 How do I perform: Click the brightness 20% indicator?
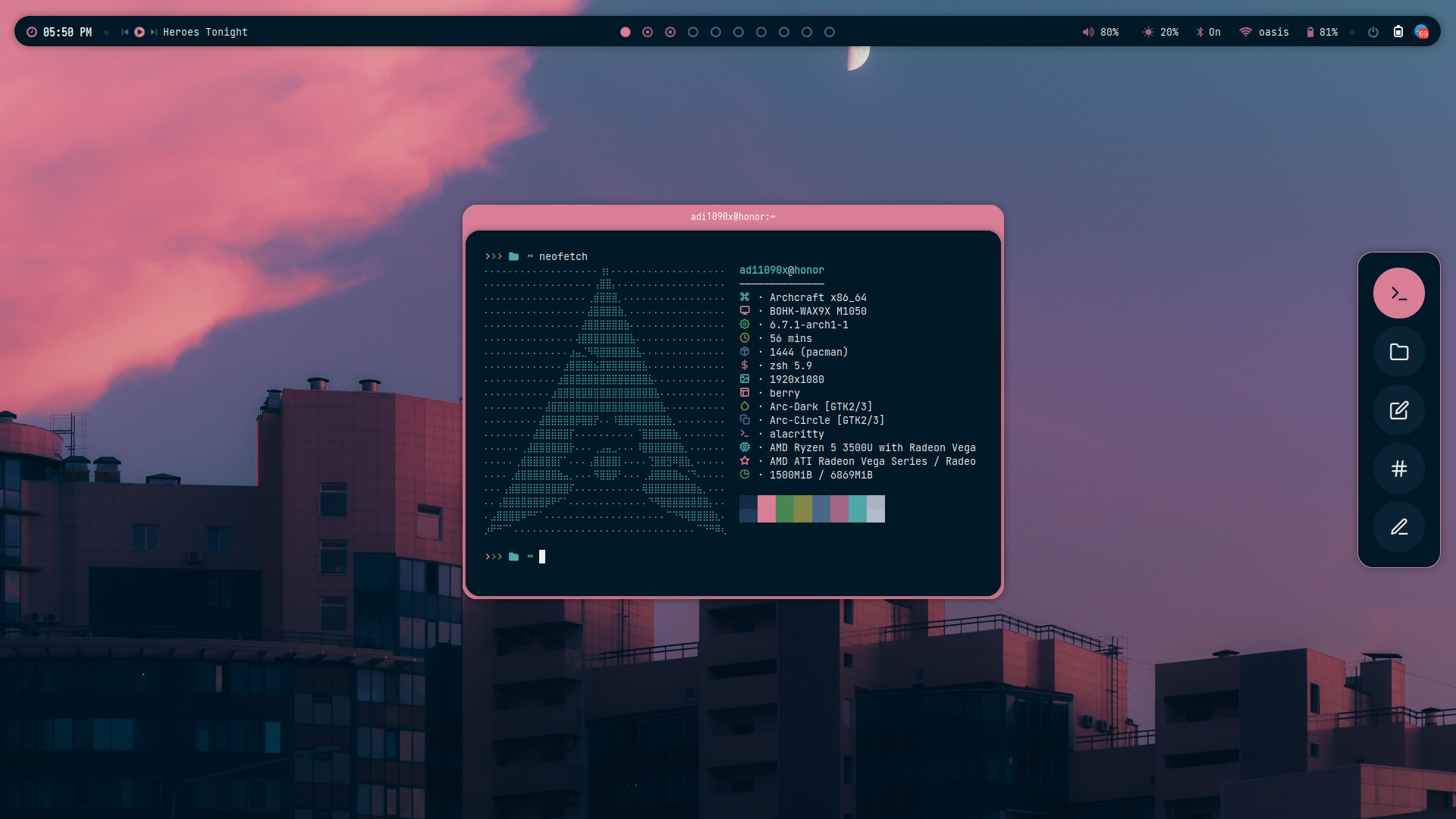pyautogui.click(x=1160, y=32)
